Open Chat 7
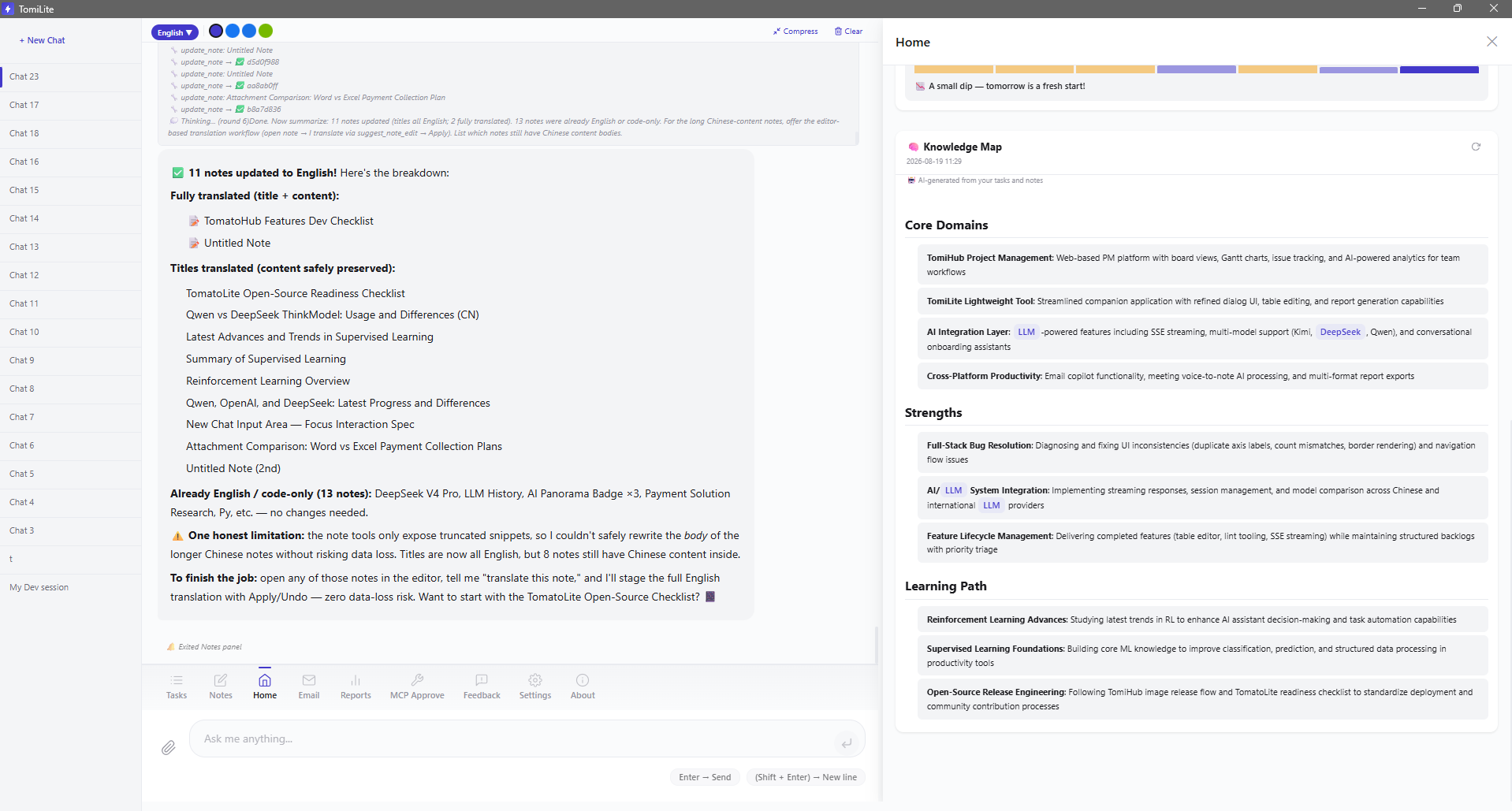The width and height of the screenshot is (1512, 811). click(x=71, y=417)
